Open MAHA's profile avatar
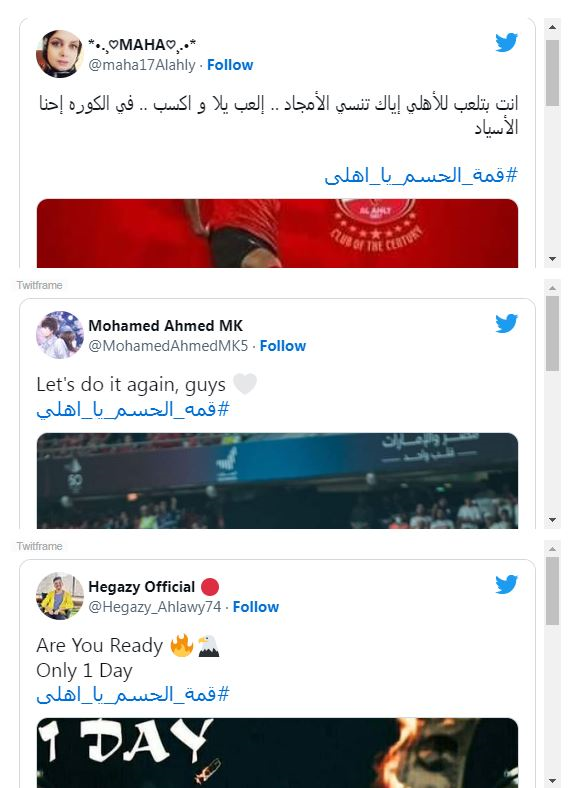Image resolution: width=580 pixels, height=788 pixels. coord(60,54)
